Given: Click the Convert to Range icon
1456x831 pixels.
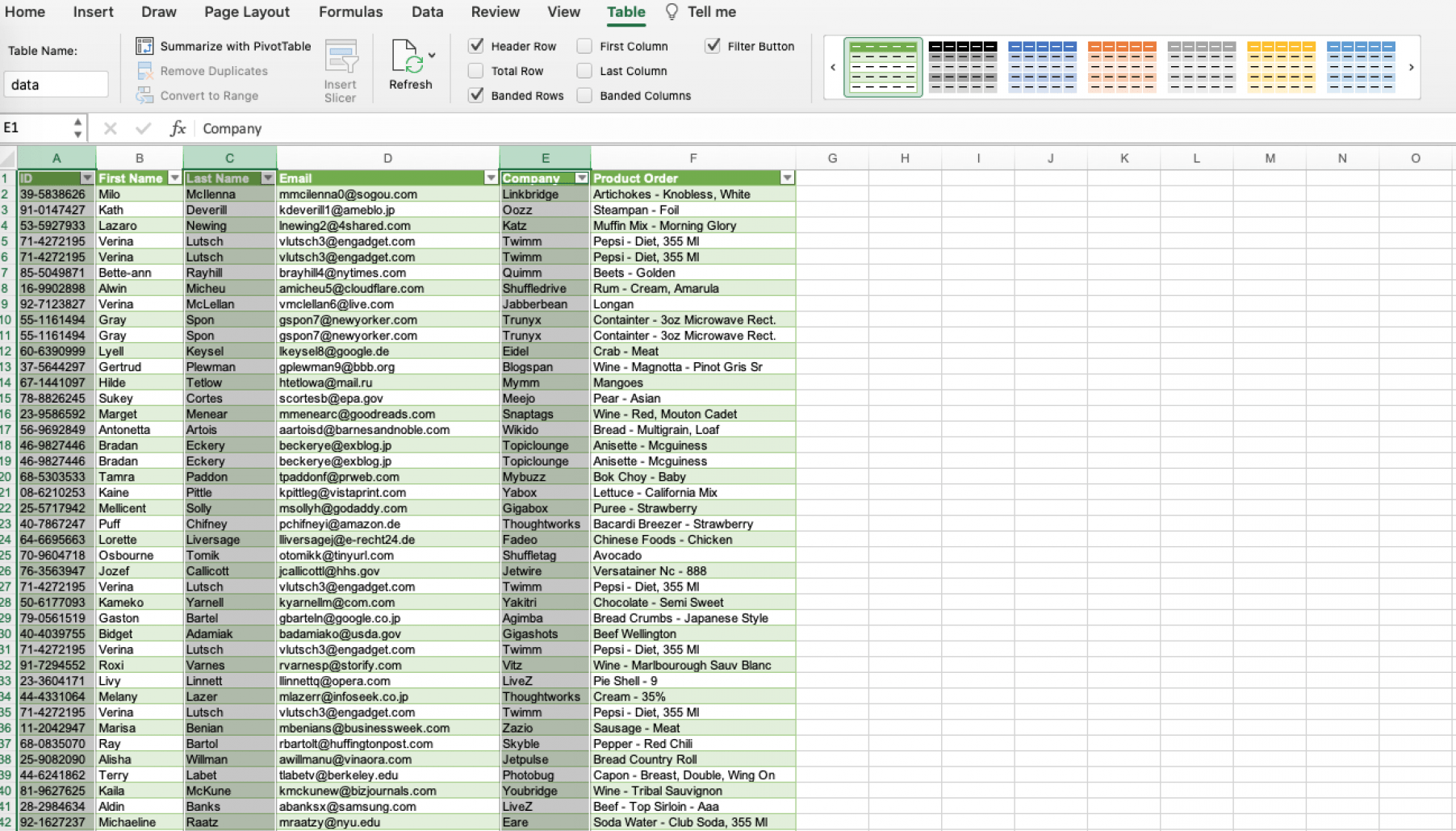Looking at the screenshot, I should (x=144, y=95).
